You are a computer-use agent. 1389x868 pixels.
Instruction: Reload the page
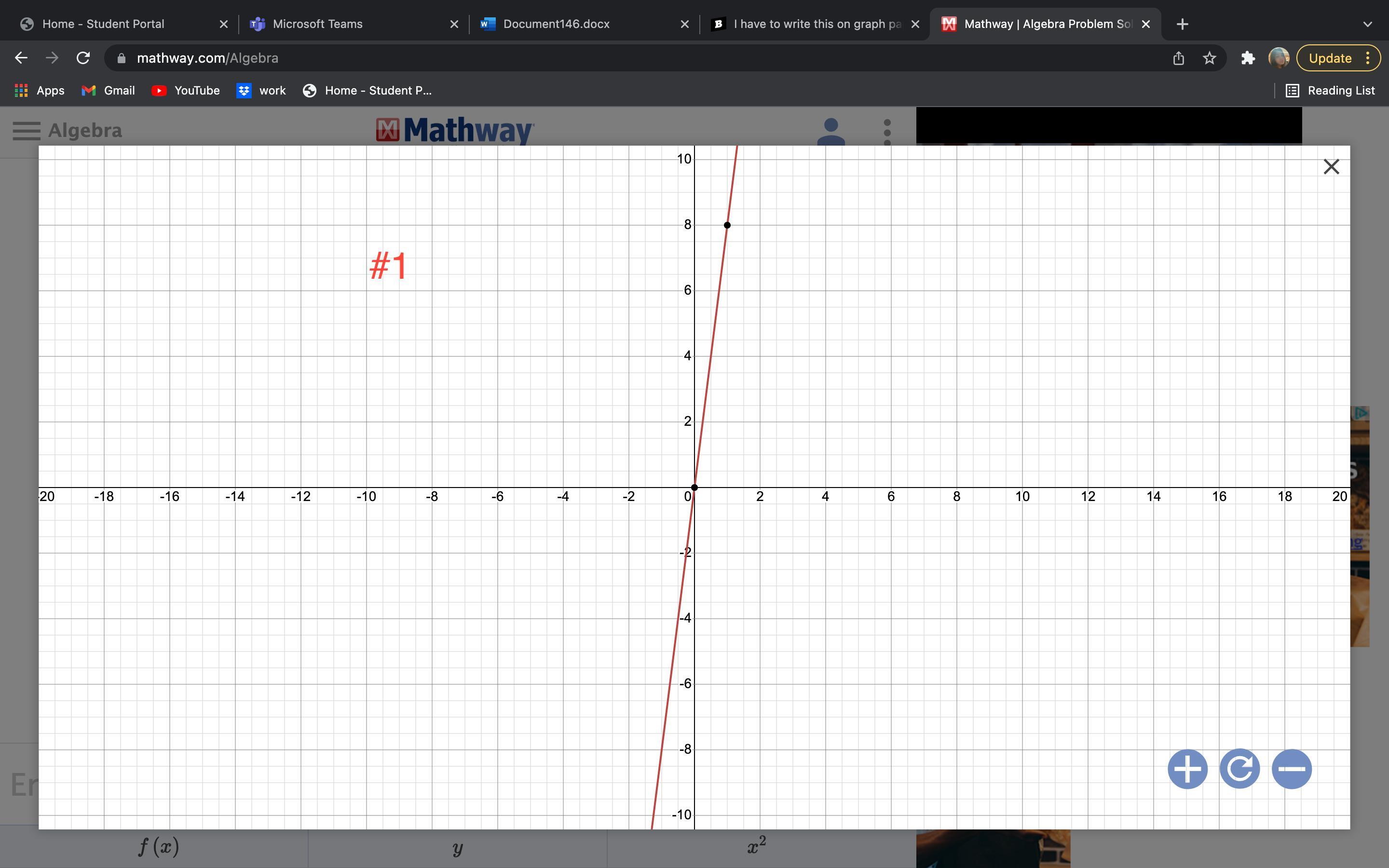click(83, 58)
